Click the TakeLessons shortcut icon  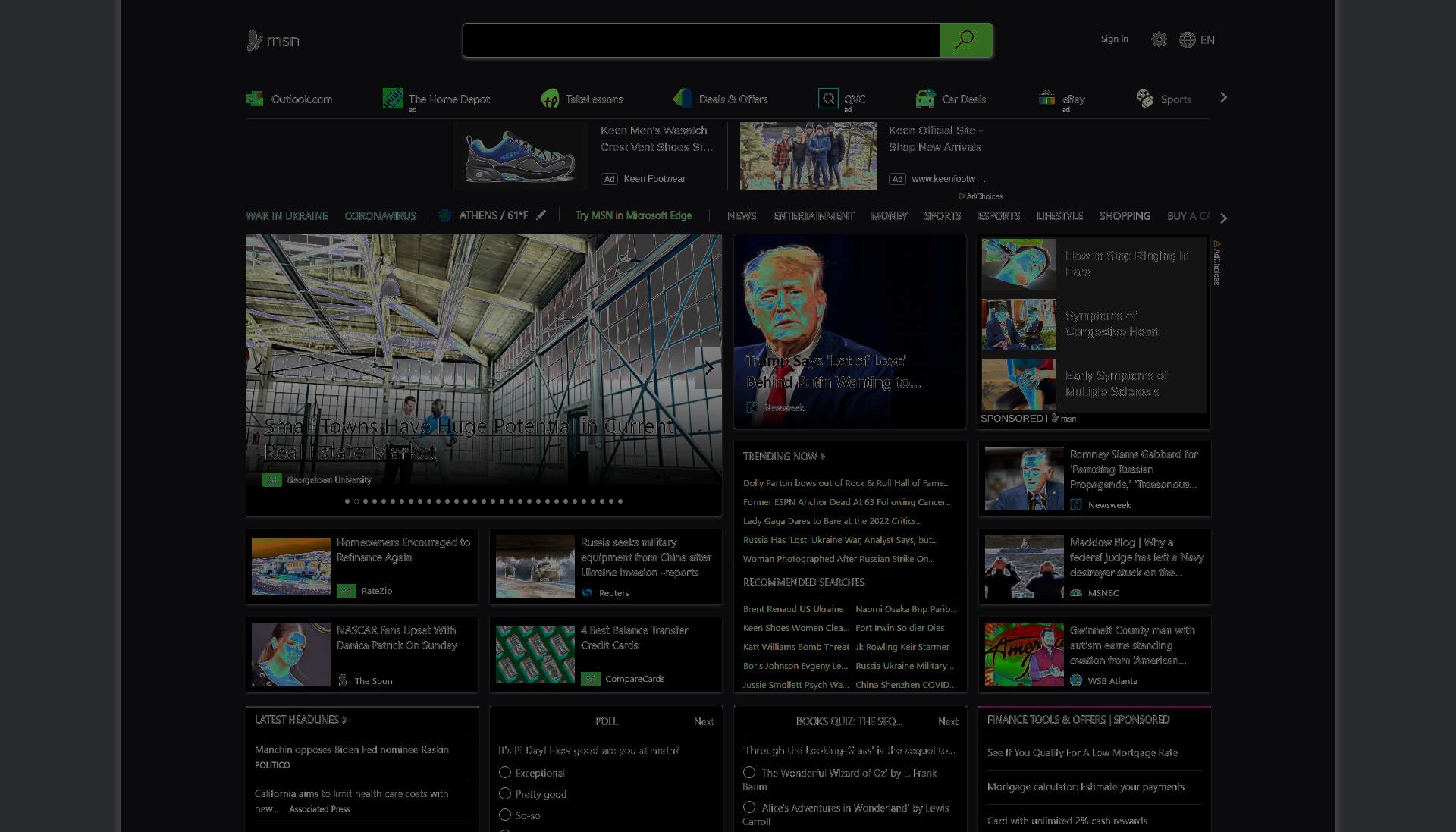550,99
